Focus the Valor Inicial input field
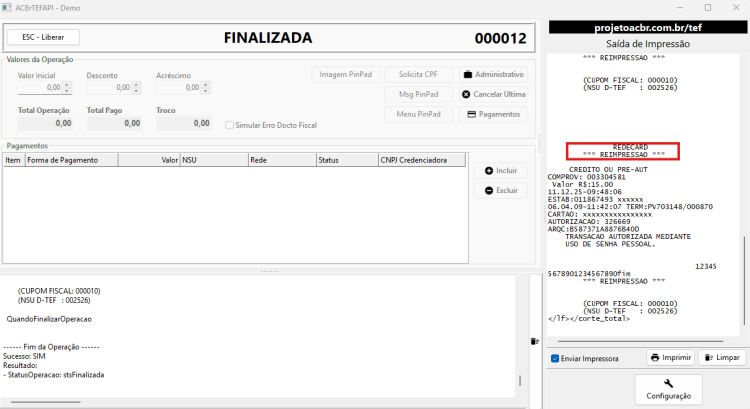 coord(40,88)
